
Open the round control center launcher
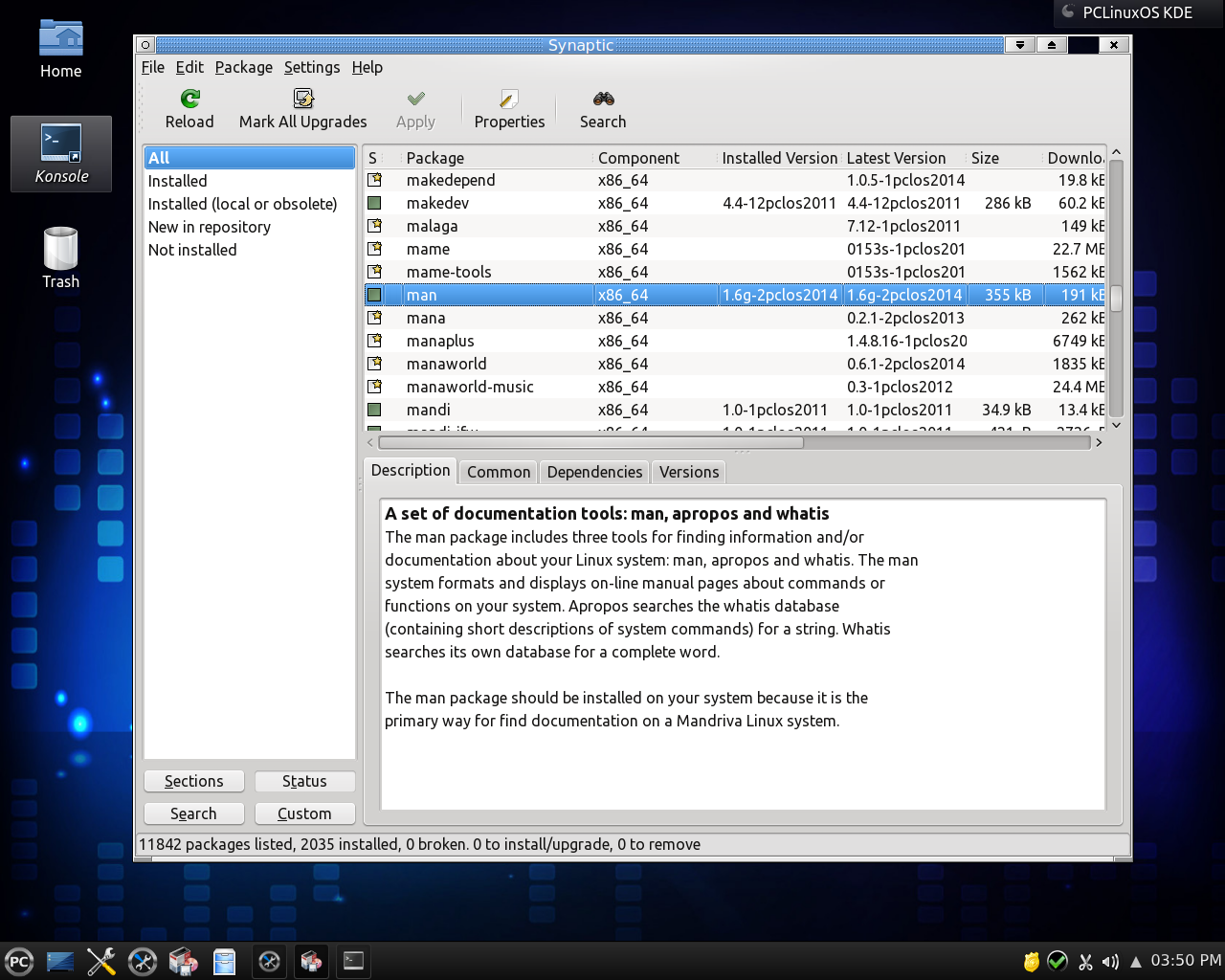tap(143, 962)
